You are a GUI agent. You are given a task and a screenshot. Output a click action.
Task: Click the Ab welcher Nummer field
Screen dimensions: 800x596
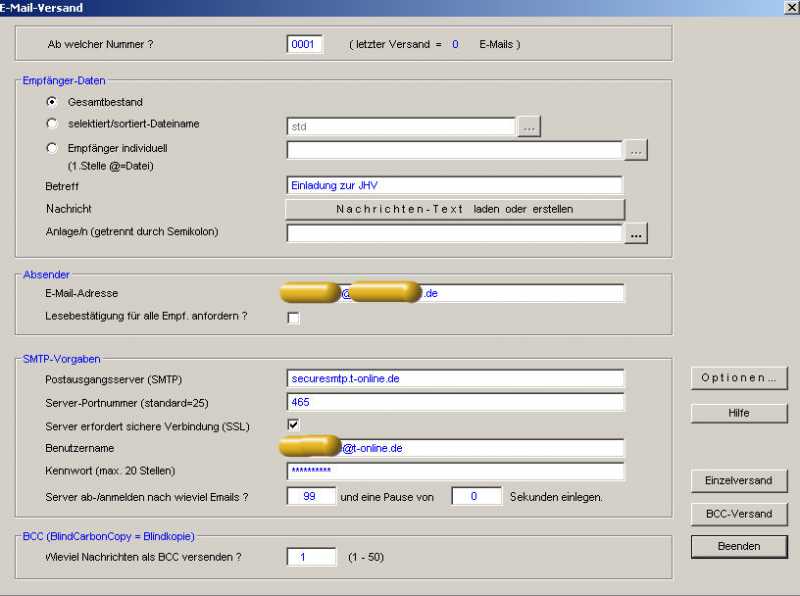click(x=304, y=44)
